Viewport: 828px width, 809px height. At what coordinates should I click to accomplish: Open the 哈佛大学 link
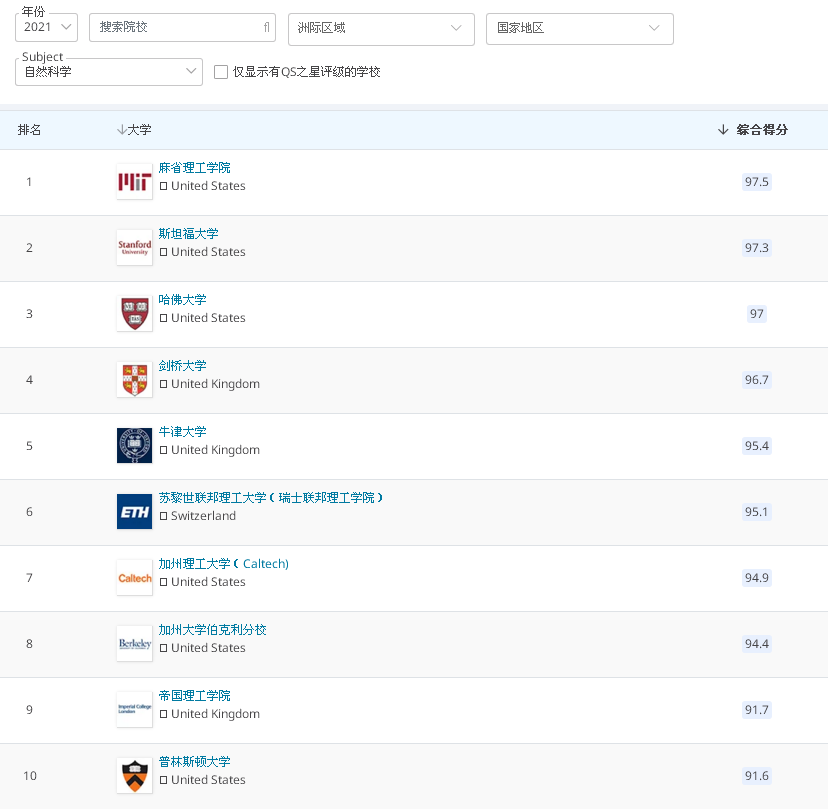[182, 300]
